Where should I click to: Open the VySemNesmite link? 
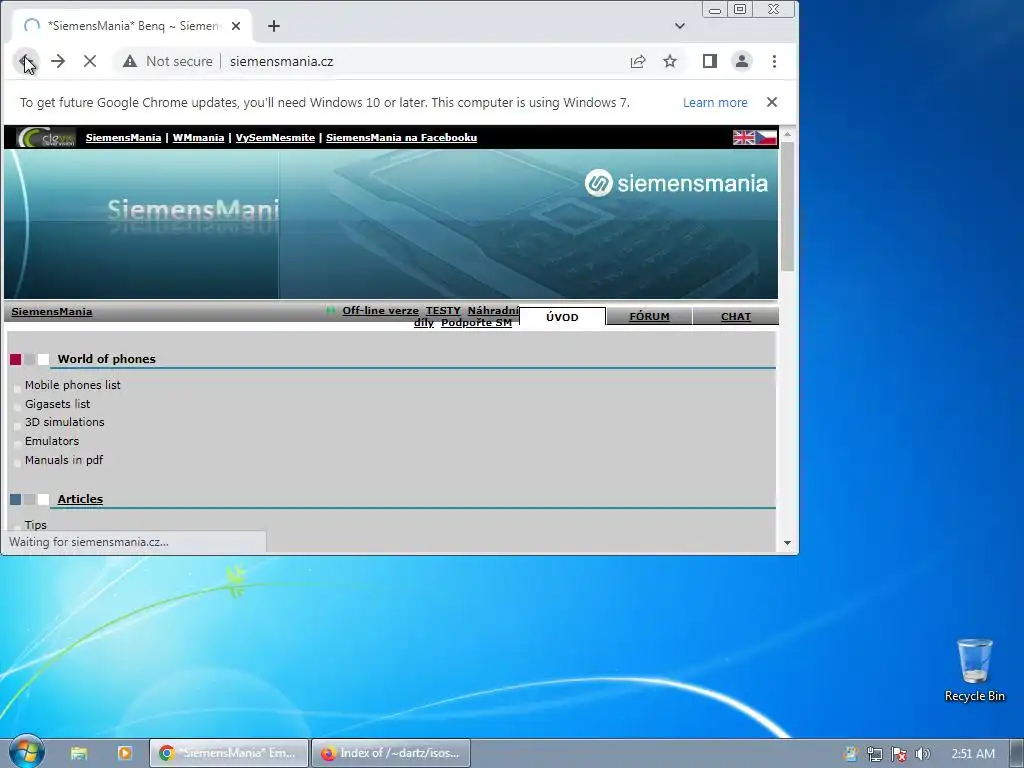click(275, 138)
